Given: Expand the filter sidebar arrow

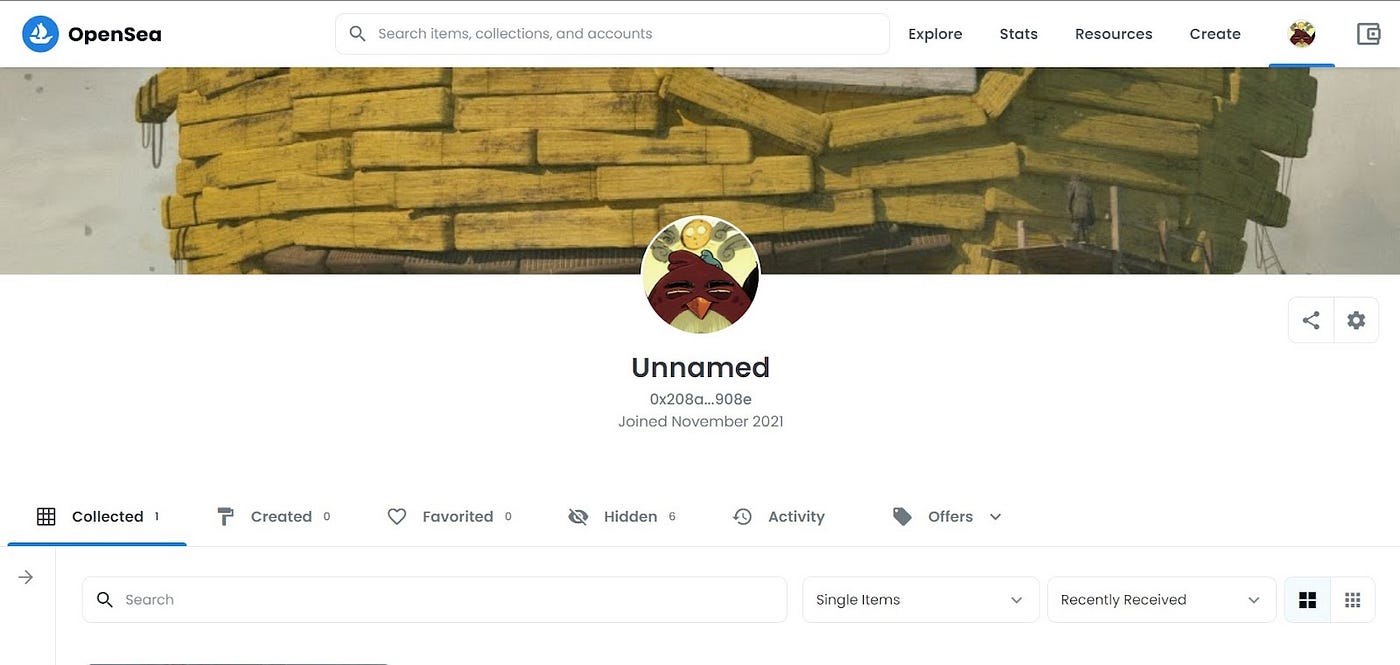Looking at the screenshot, I should pos(26,577).
